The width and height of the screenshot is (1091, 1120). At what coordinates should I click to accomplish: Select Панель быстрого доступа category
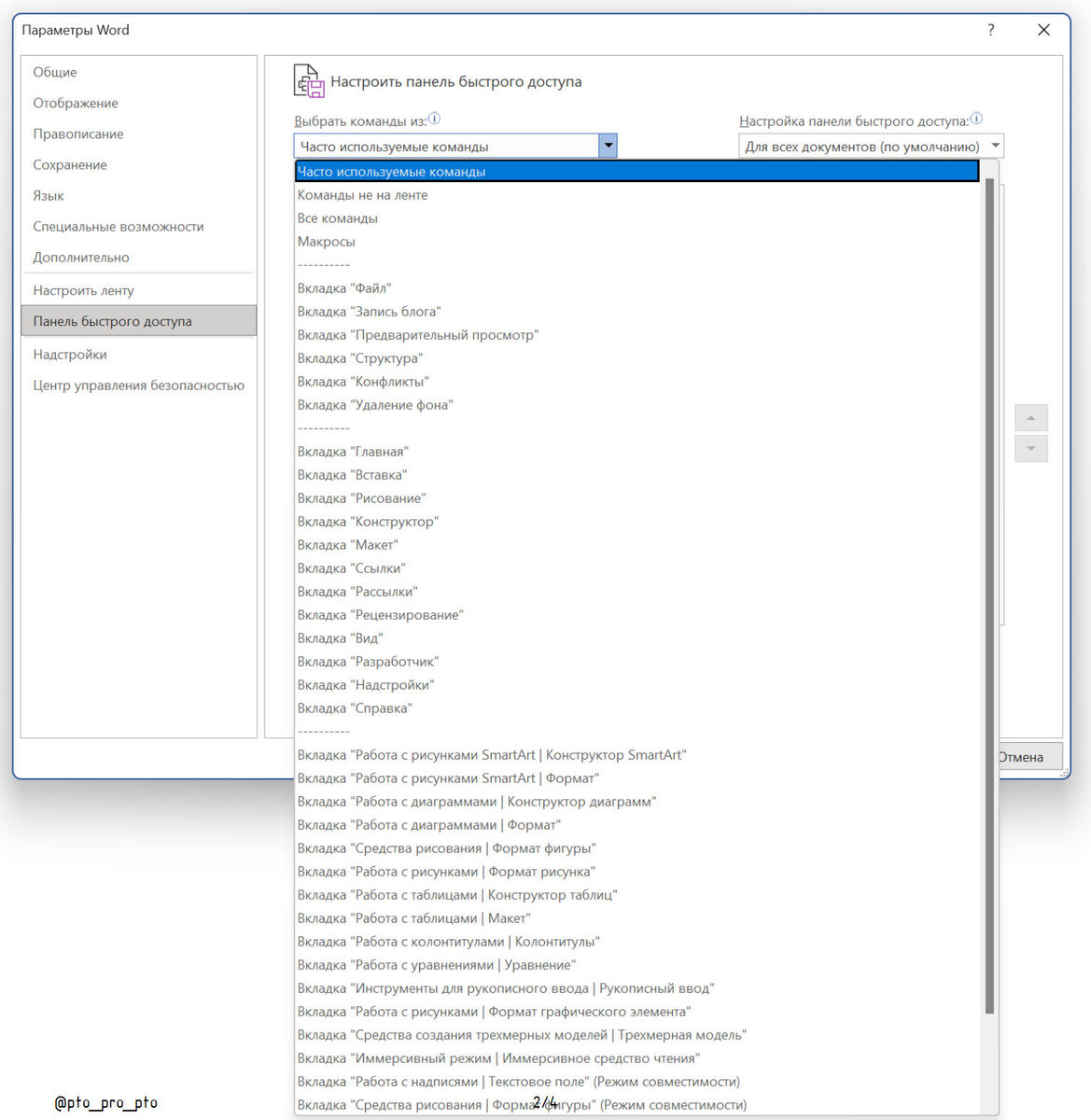138,321
